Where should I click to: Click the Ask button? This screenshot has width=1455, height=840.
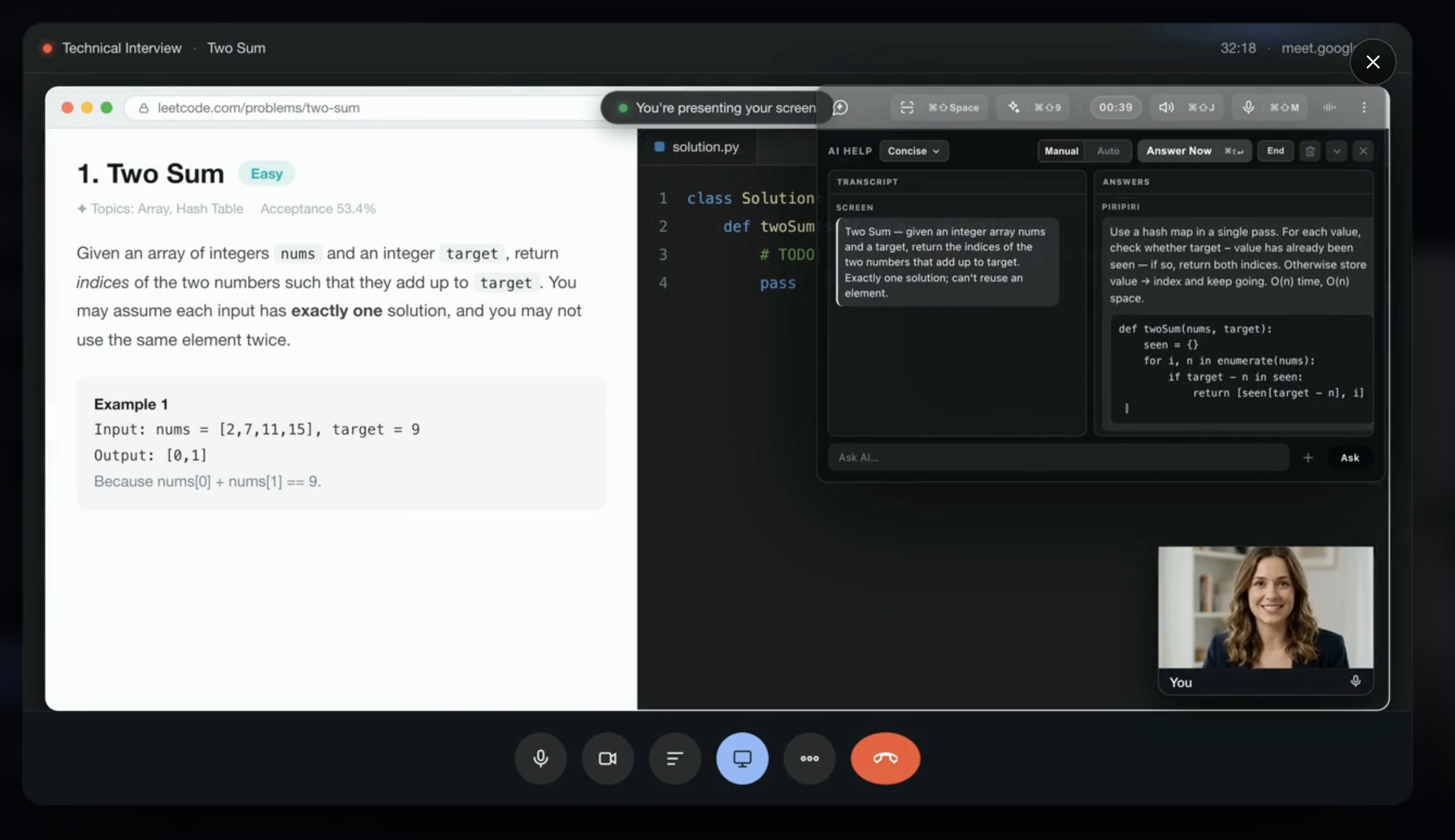click(x=1350, y=458)
